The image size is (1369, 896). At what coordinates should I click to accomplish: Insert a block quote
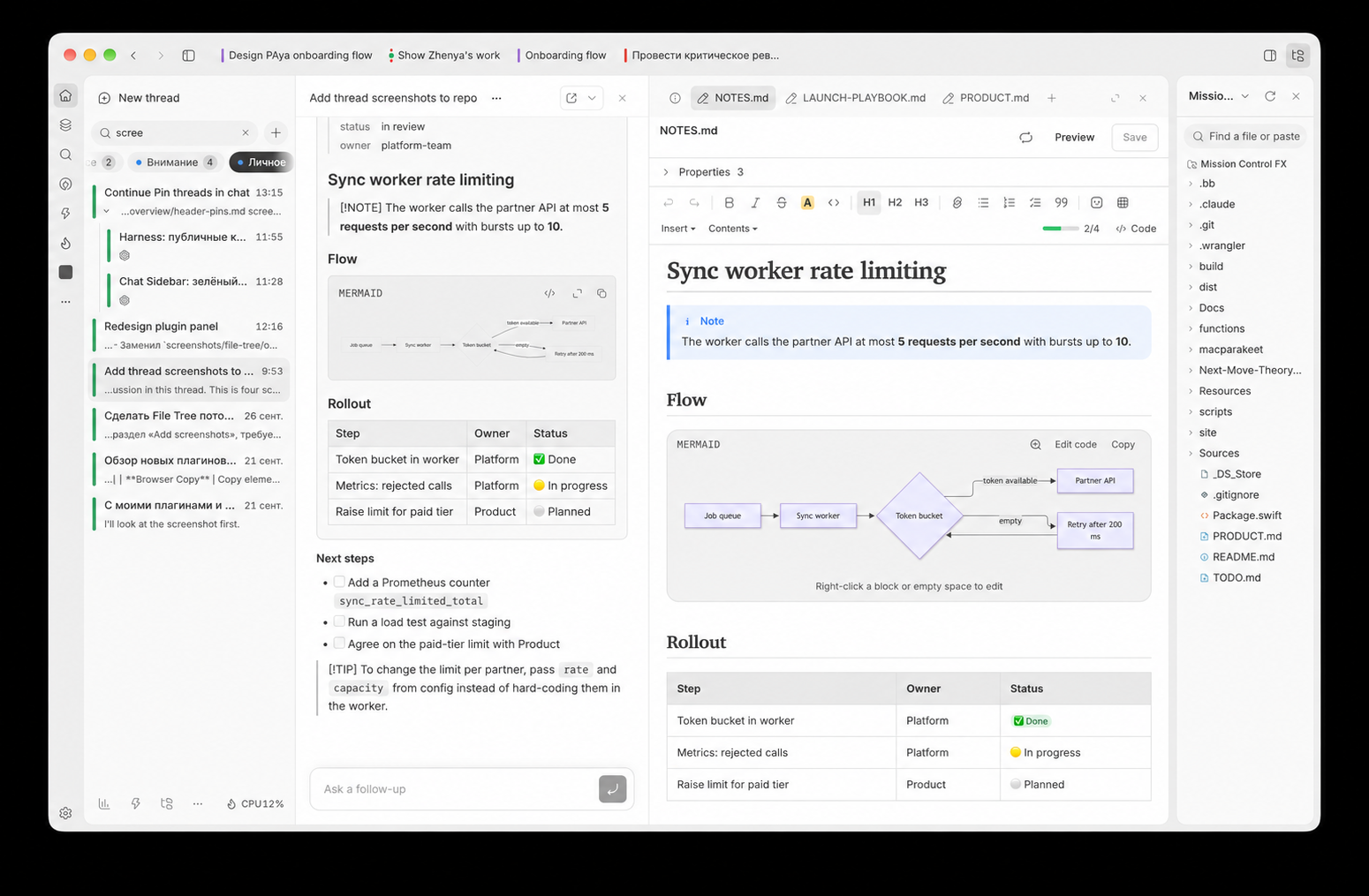click(x=1062, y=202)
